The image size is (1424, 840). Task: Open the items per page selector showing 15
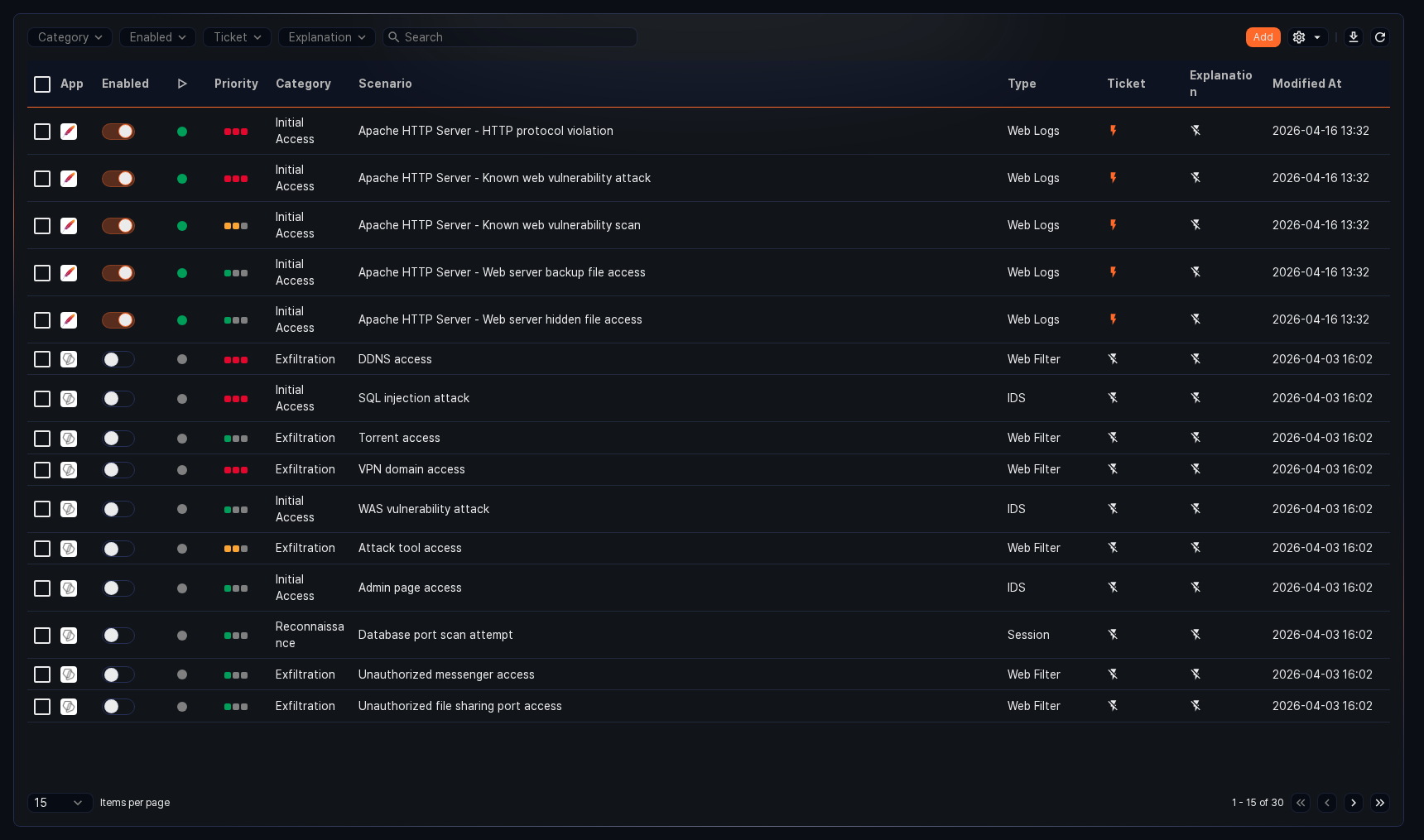(59, 803)
